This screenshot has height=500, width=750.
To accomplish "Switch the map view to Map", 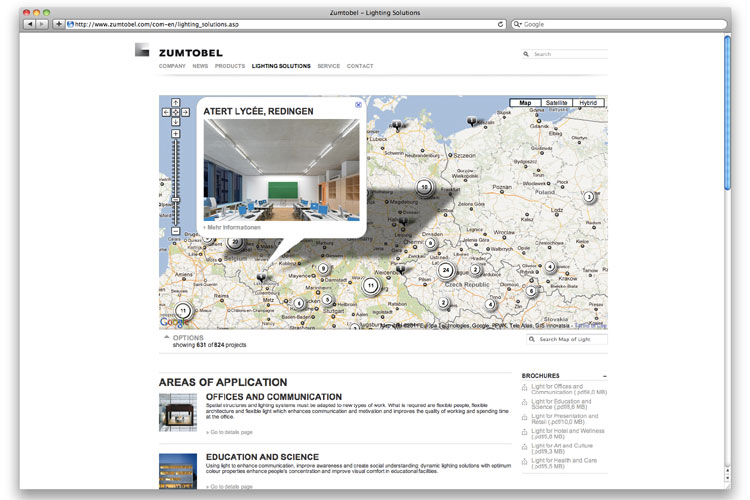I will pos(525,103).
